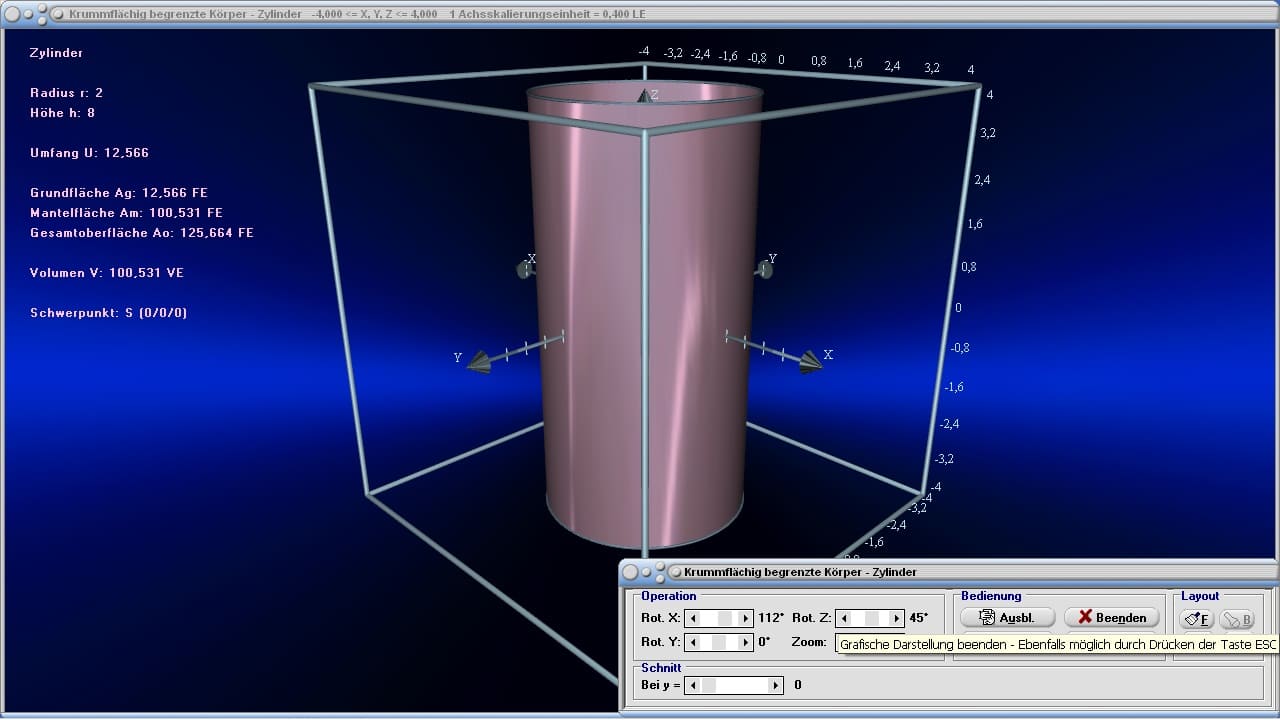
Task: Click the Rot. X value '112°'
Action: coord(772,618)
